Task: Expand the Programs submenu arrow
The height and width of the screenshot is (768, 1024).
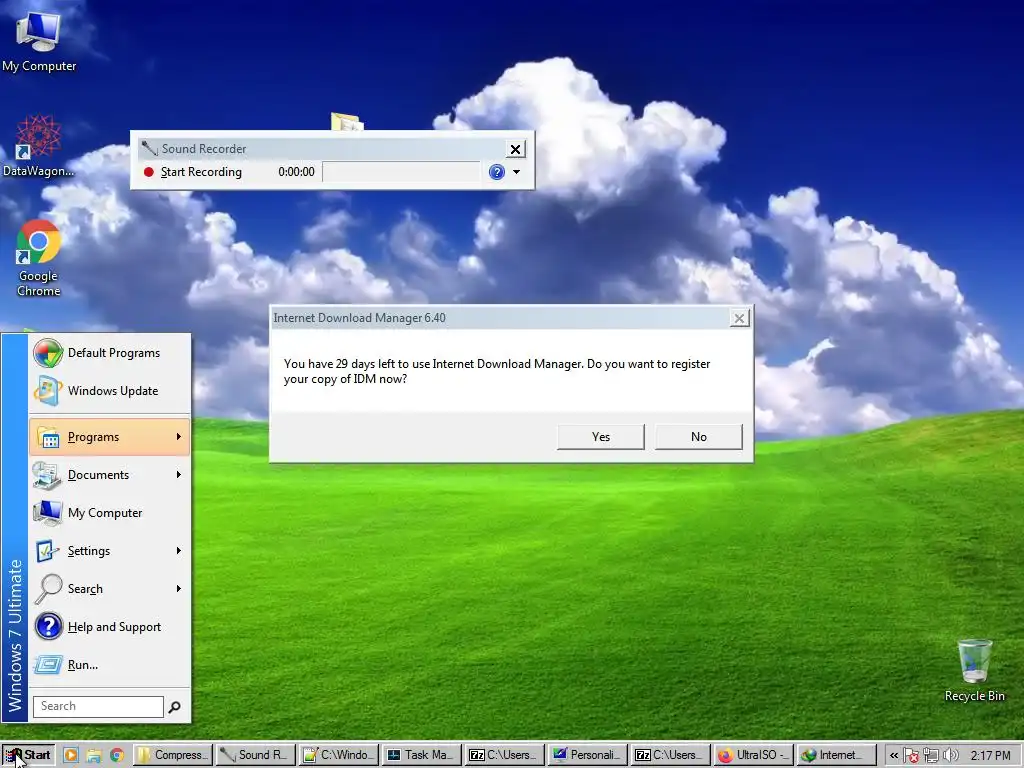Action: (178, 436)
